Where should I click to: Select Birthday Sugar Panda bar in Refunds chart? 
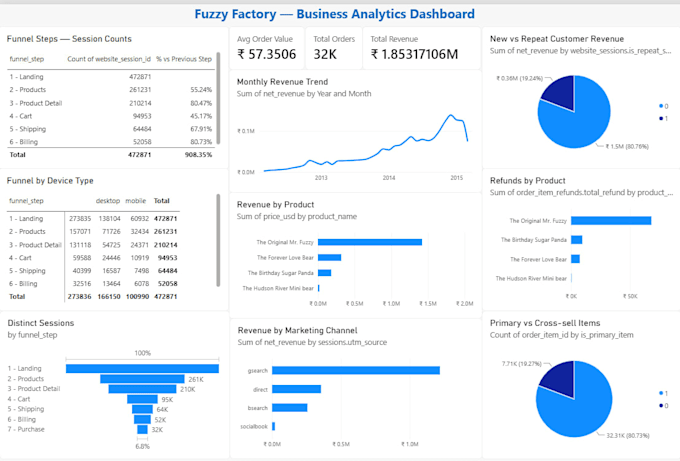pos(576,240)
